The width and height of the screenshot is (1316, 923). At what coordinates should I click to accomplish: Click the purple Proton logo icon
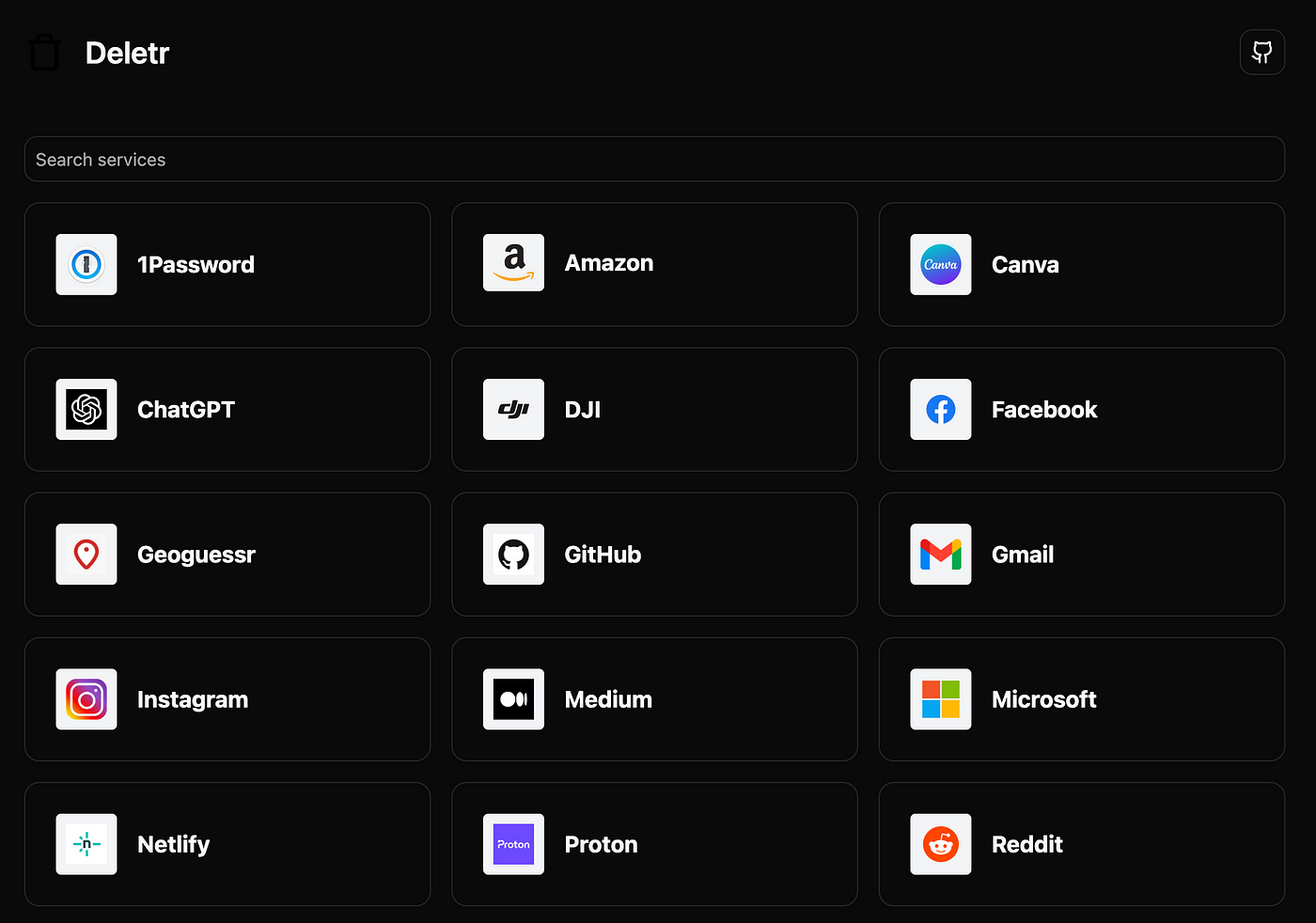click(513, 843)
